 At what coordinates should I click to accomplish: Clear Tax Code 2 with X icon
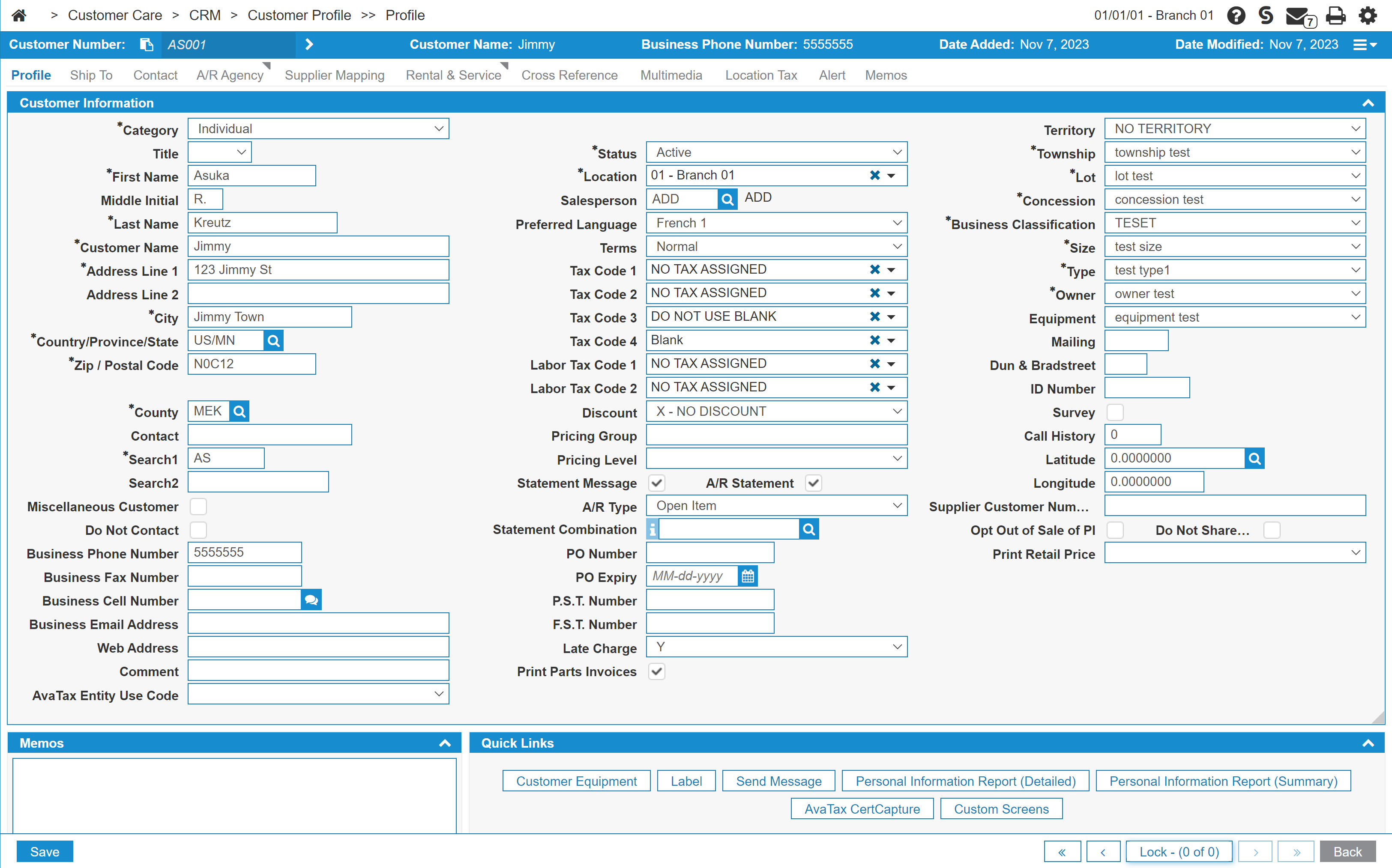pyautogui.click(x=874, y=293)
